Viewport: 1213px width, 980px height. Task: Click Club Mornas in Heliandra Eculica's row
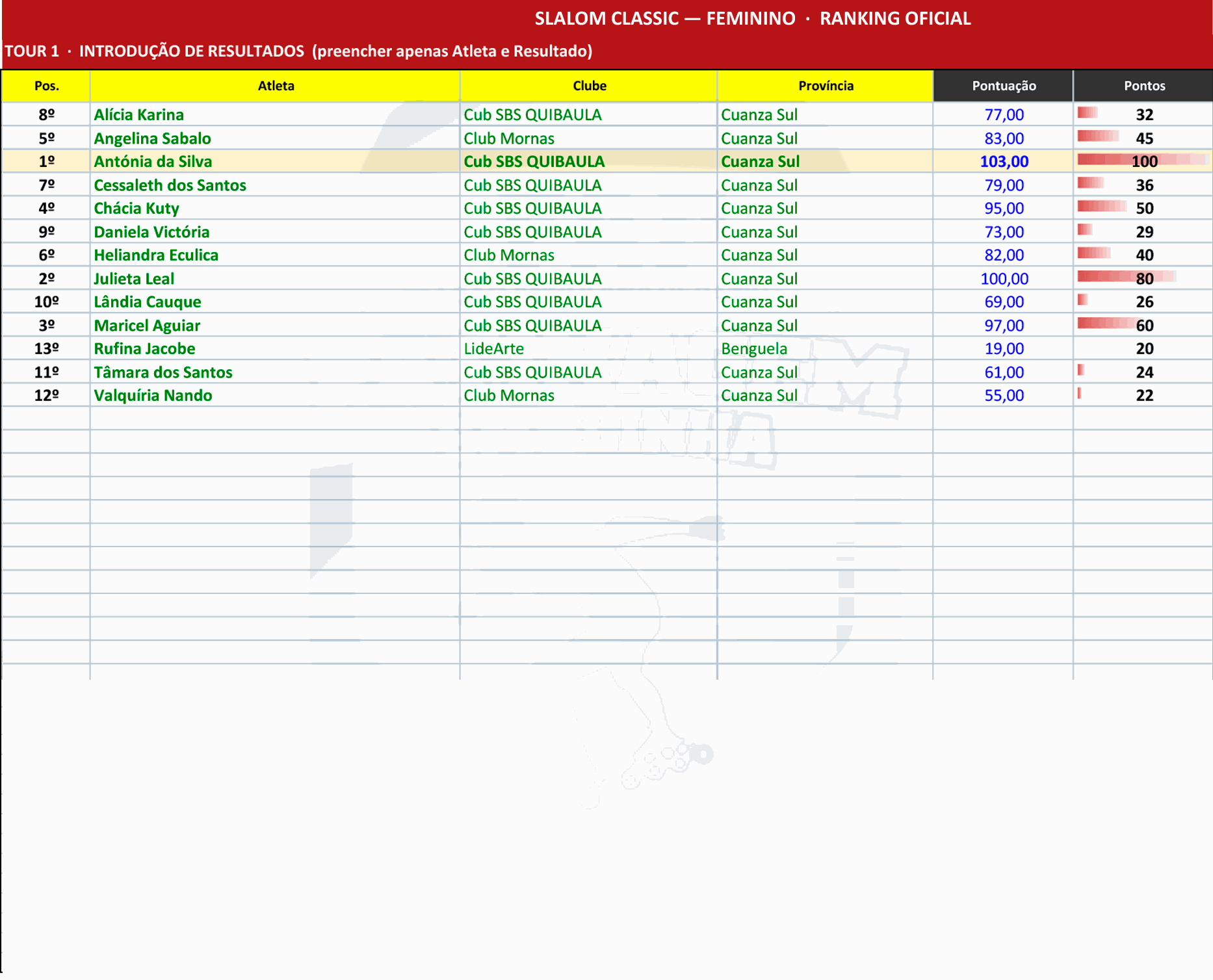pyautogui.click(x=589, y=255)
